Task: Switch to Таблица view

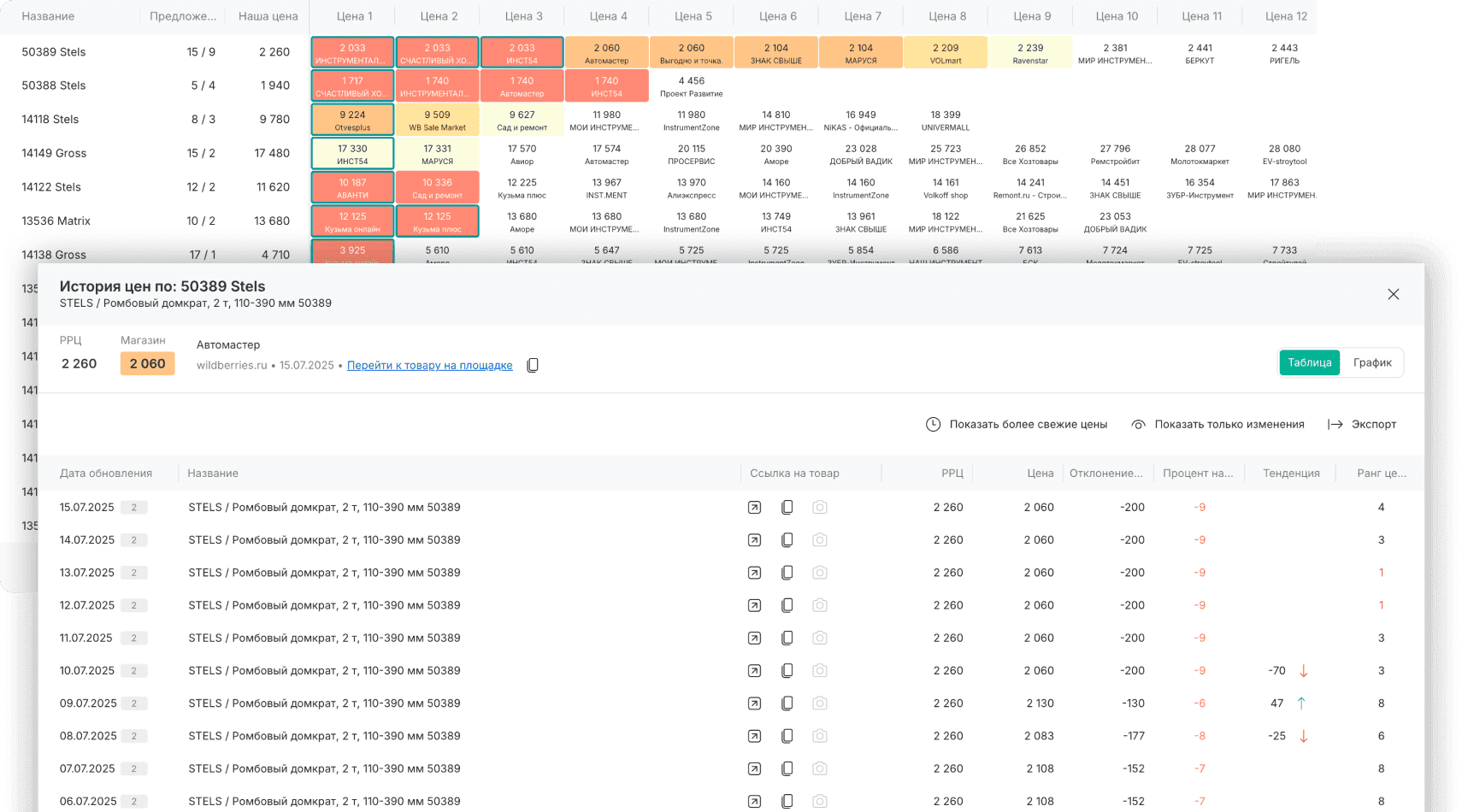Action: [x=1309, y=362]
